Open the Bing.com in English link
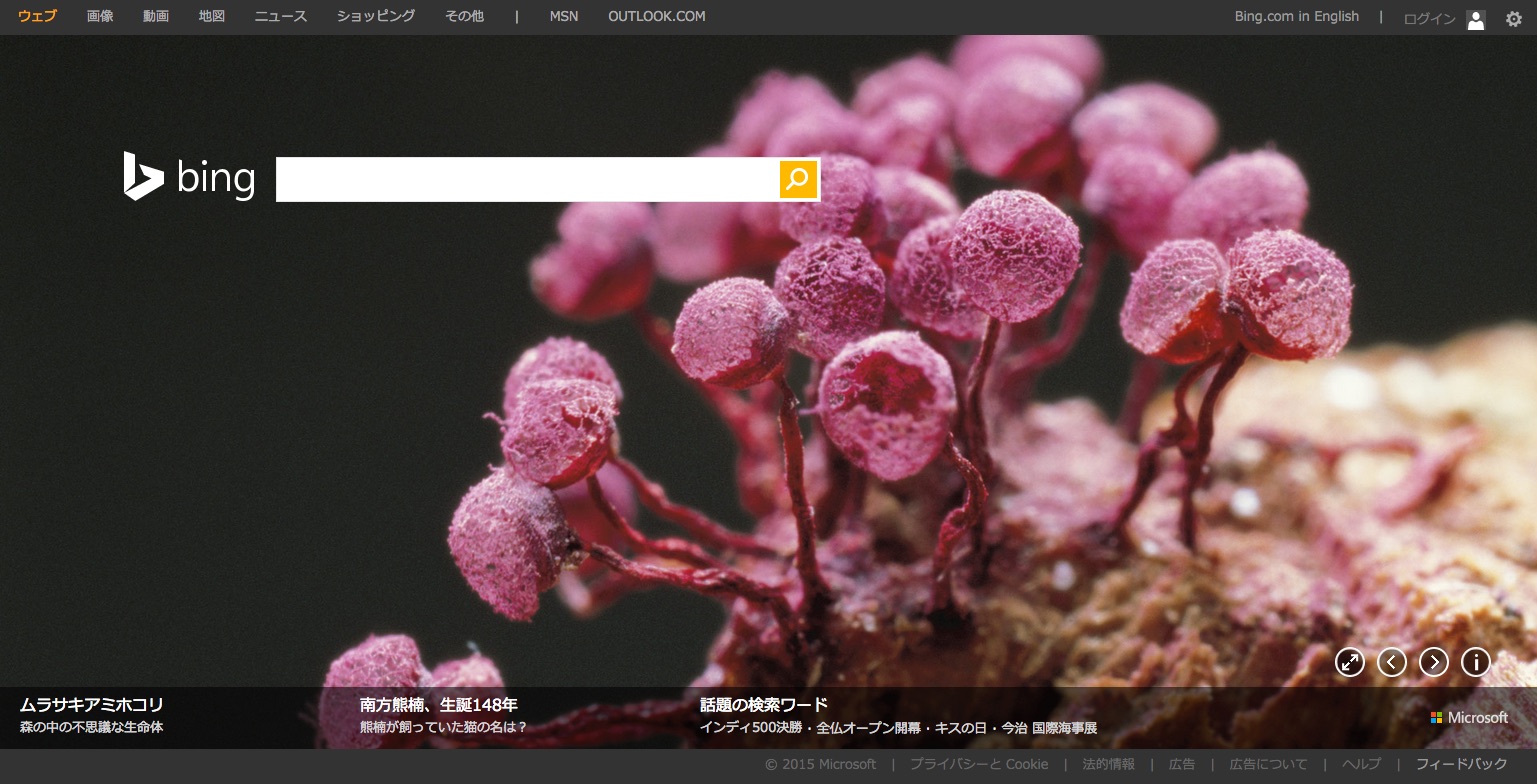1537x784 pixels. [1297, 16]
